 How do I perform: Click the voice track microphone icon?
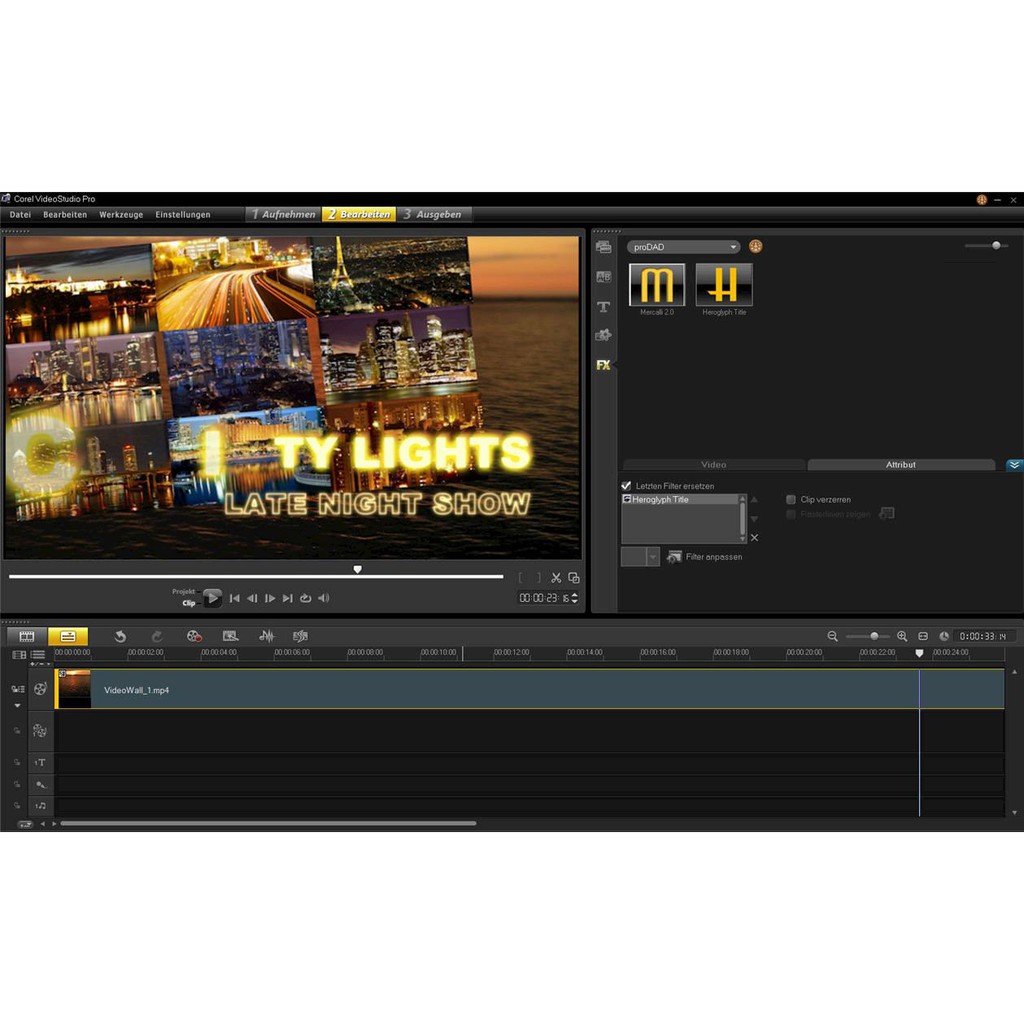(x=40, y=784)
